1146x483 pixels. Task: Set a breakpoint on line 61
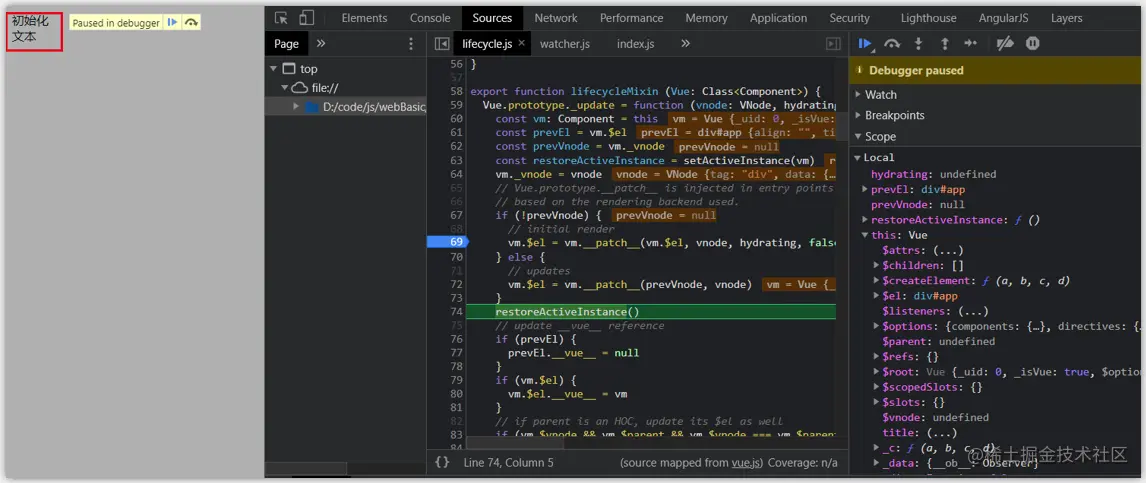pos(456,132)
